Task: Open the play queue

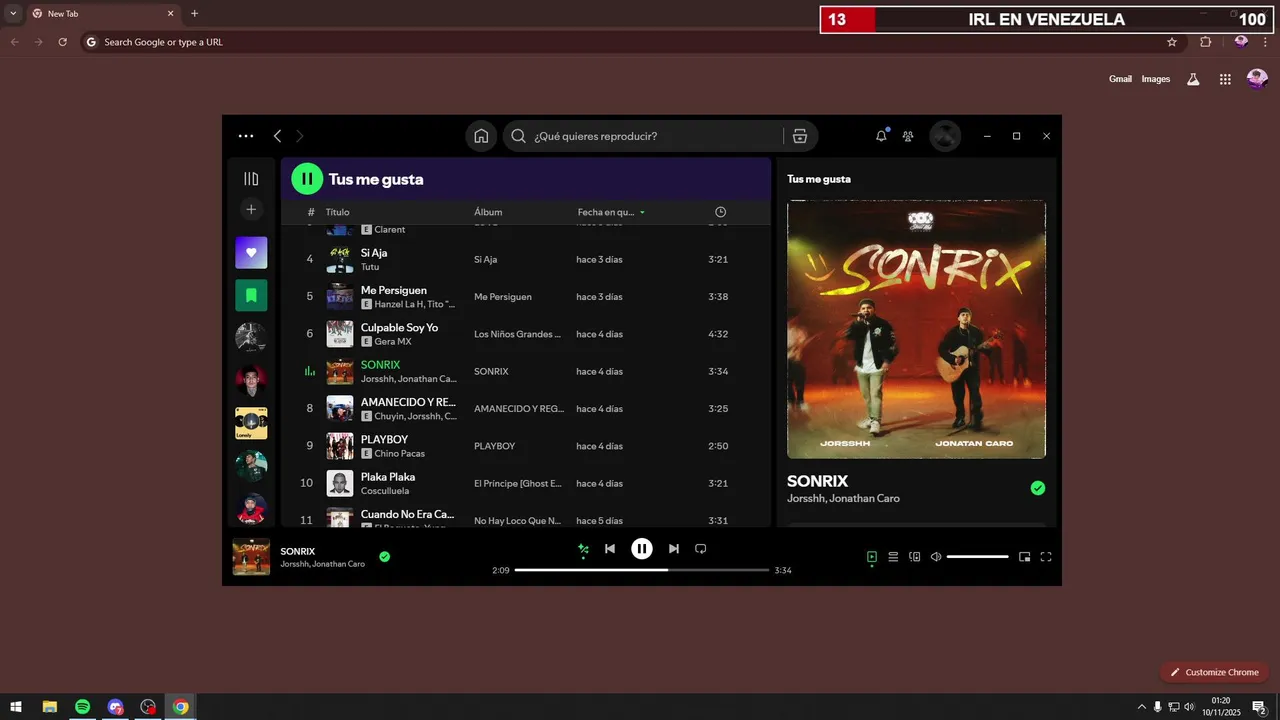Action: click(893, 557)
